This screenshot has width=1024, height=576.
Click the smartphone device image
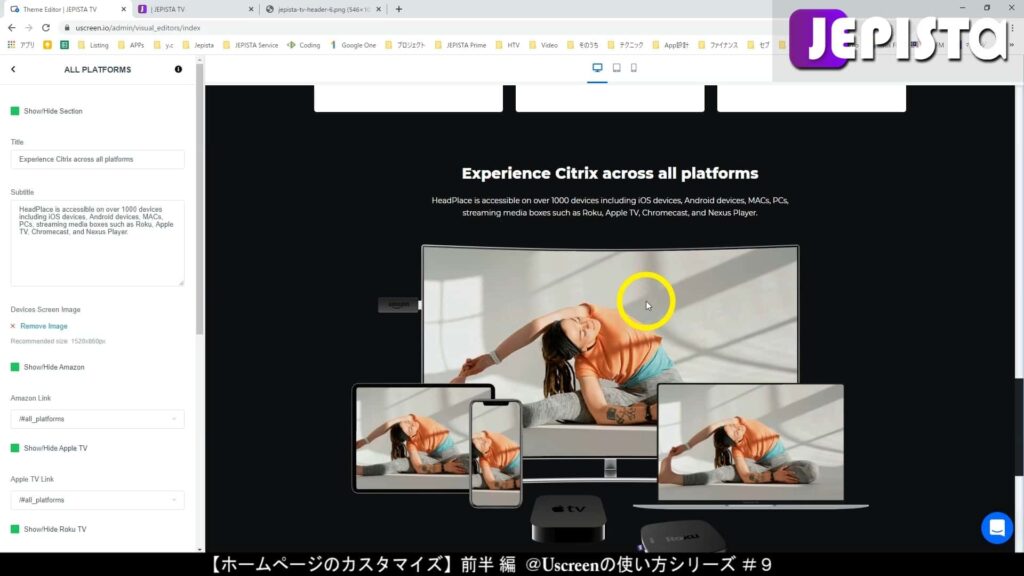click(x=496, y=453)
